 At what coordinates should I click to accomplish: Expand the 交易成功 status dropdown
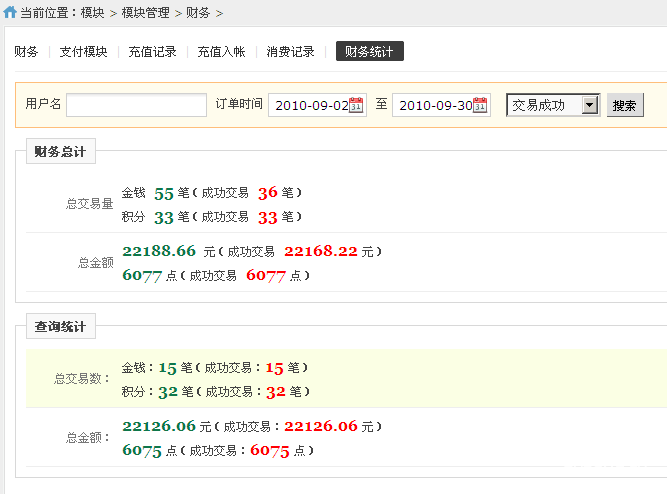click(x=589, y=105)
